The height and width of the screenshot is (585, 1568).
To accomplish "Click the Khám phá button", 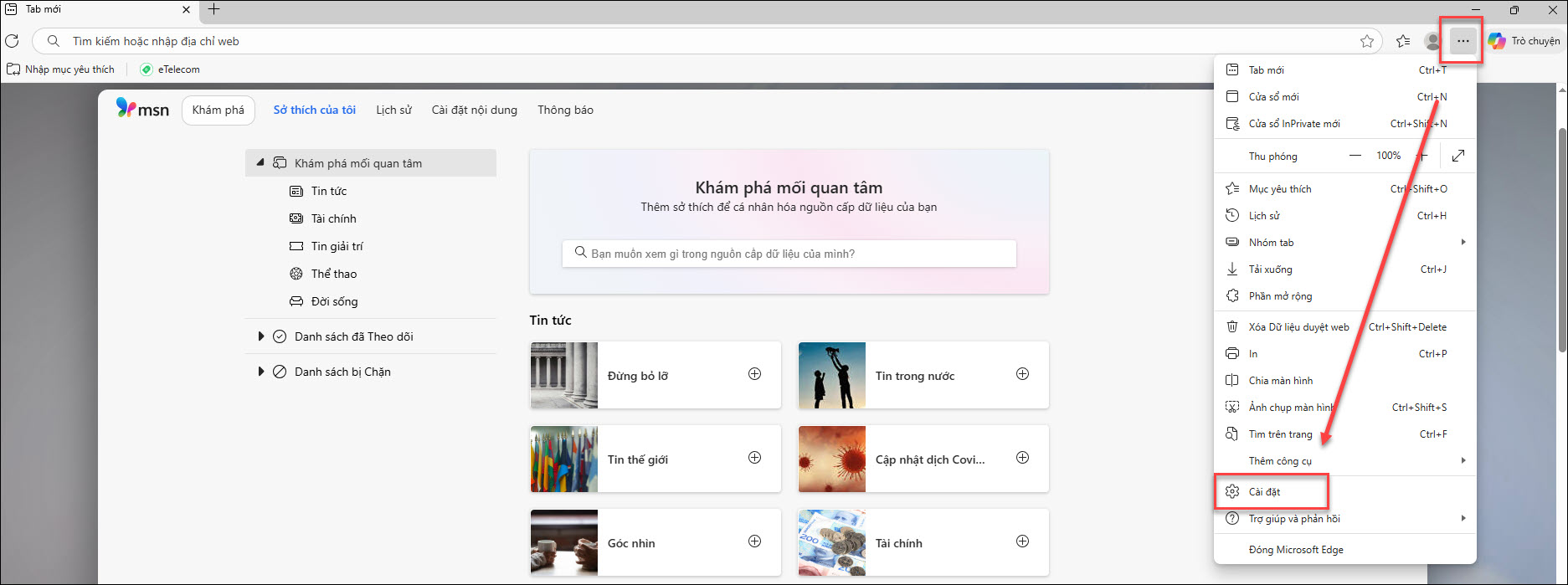I will coord(218,110).
